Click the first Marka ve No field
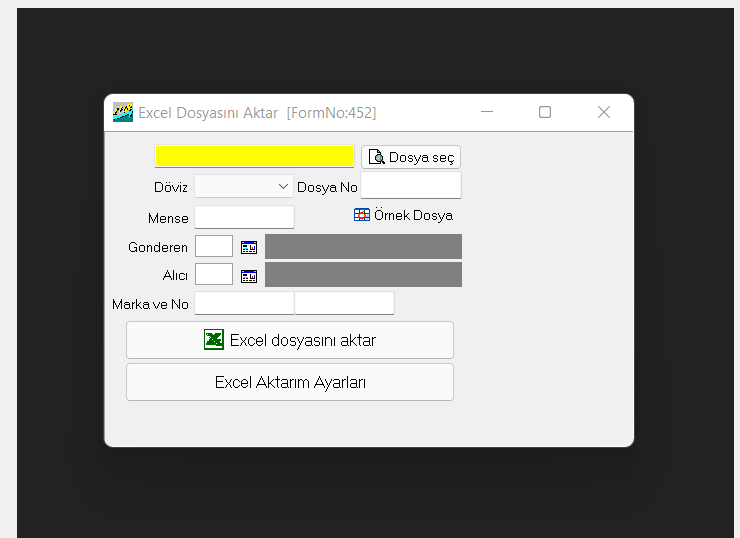Screen dimensions: 740x538 (x=244, y=303)
